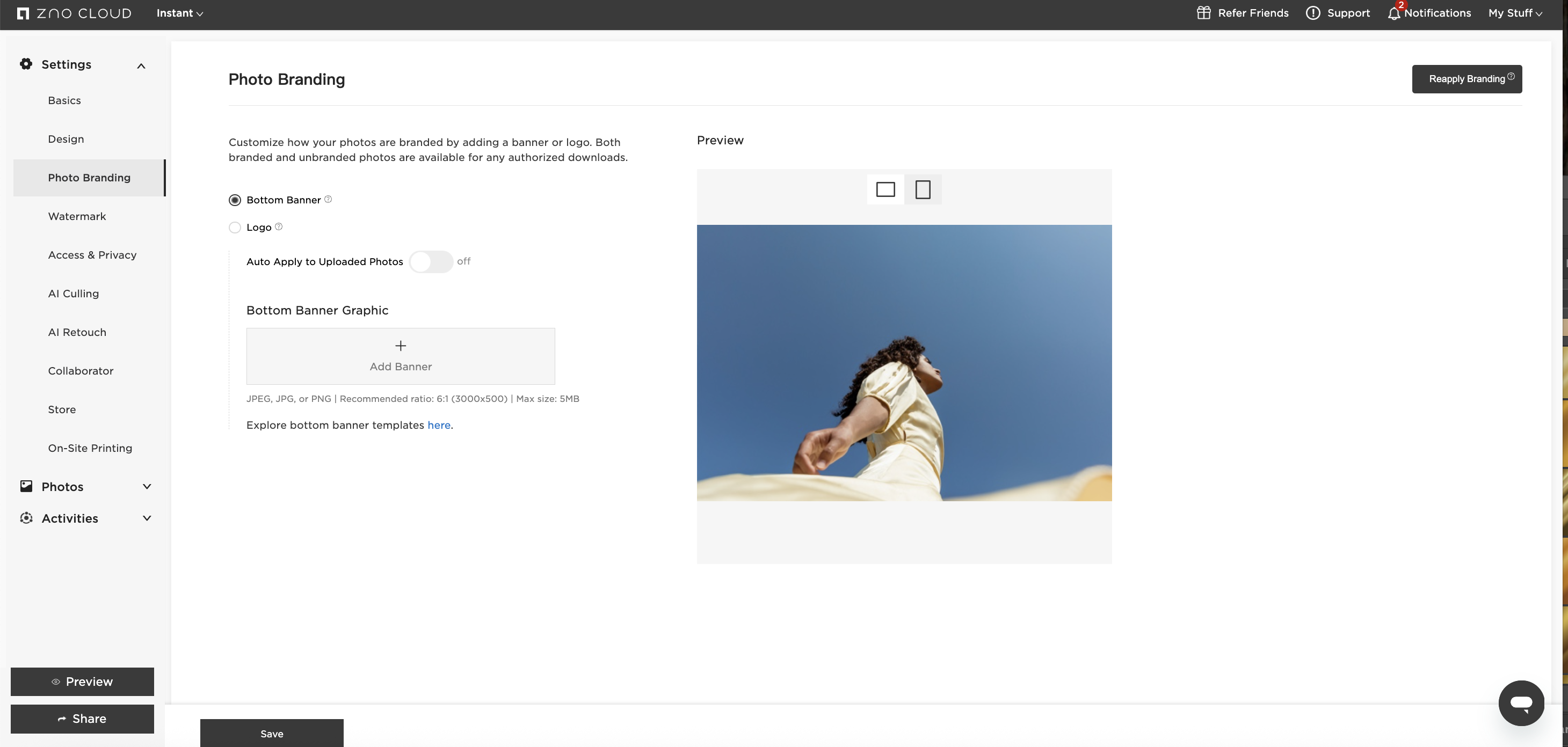Click the Zno Cloud logo icon
The width and height of the screenshot is (1568, 747).
23,13
